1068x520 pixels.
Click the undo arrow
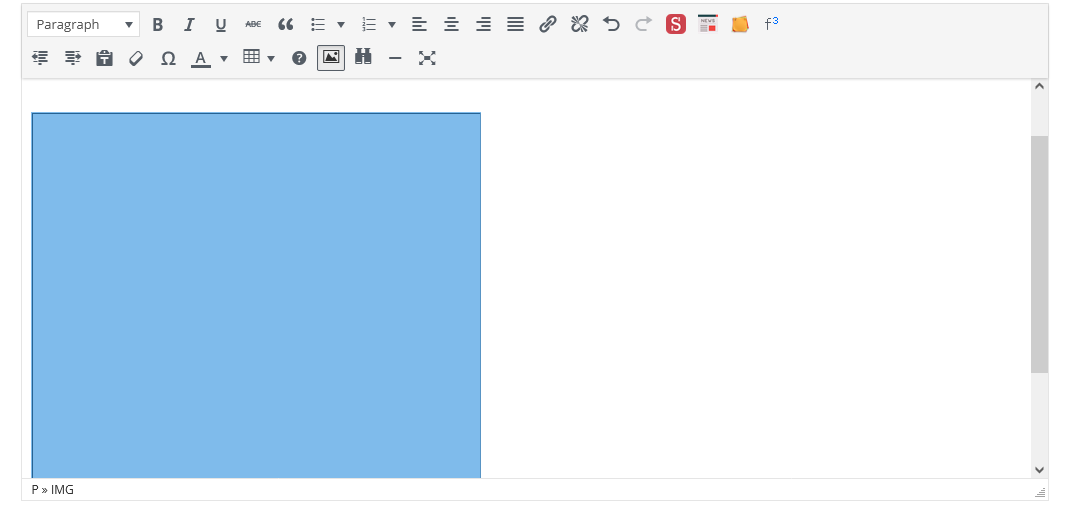611,25
